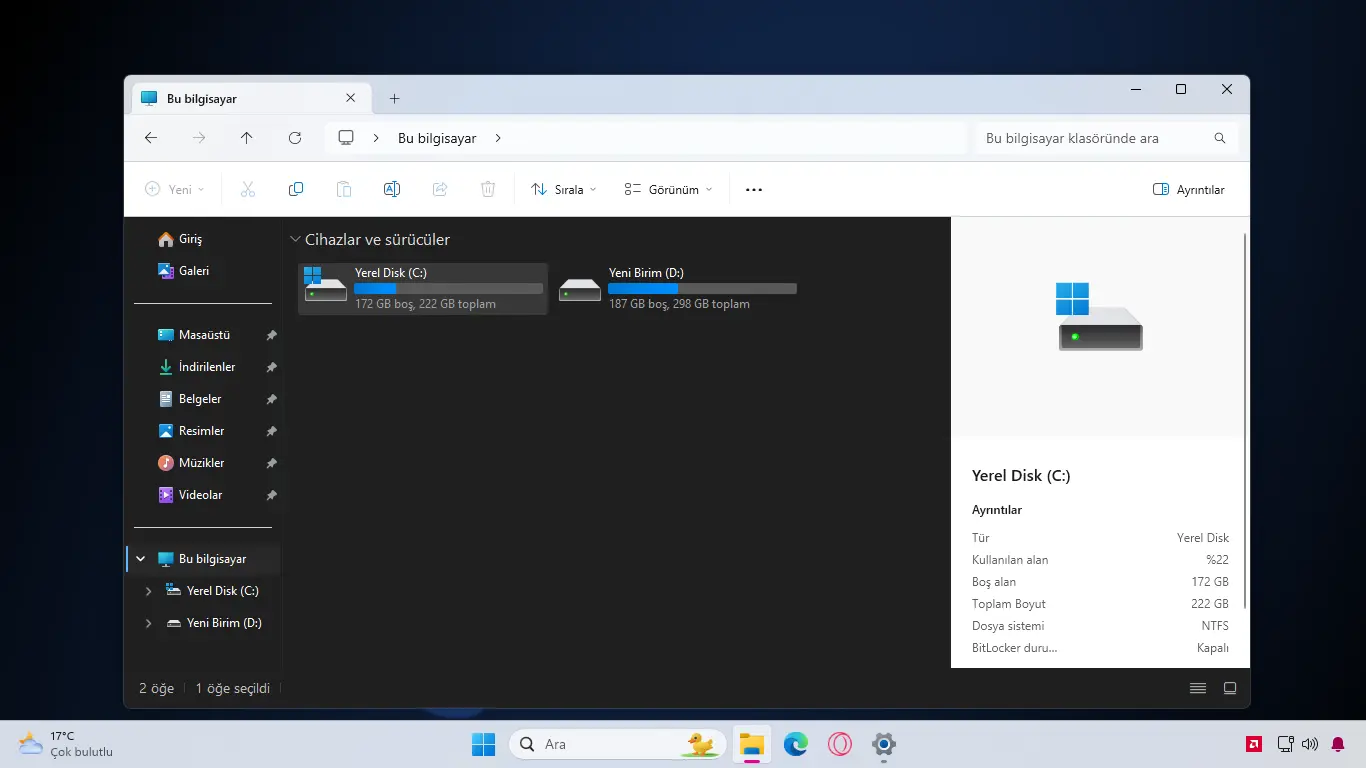Click the taskbar Ara search box

616,744
